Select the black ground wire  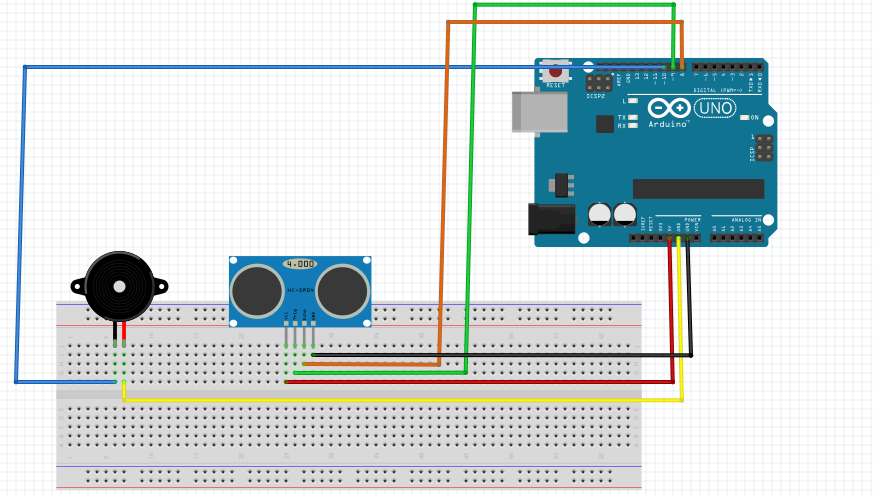(501, 355)
